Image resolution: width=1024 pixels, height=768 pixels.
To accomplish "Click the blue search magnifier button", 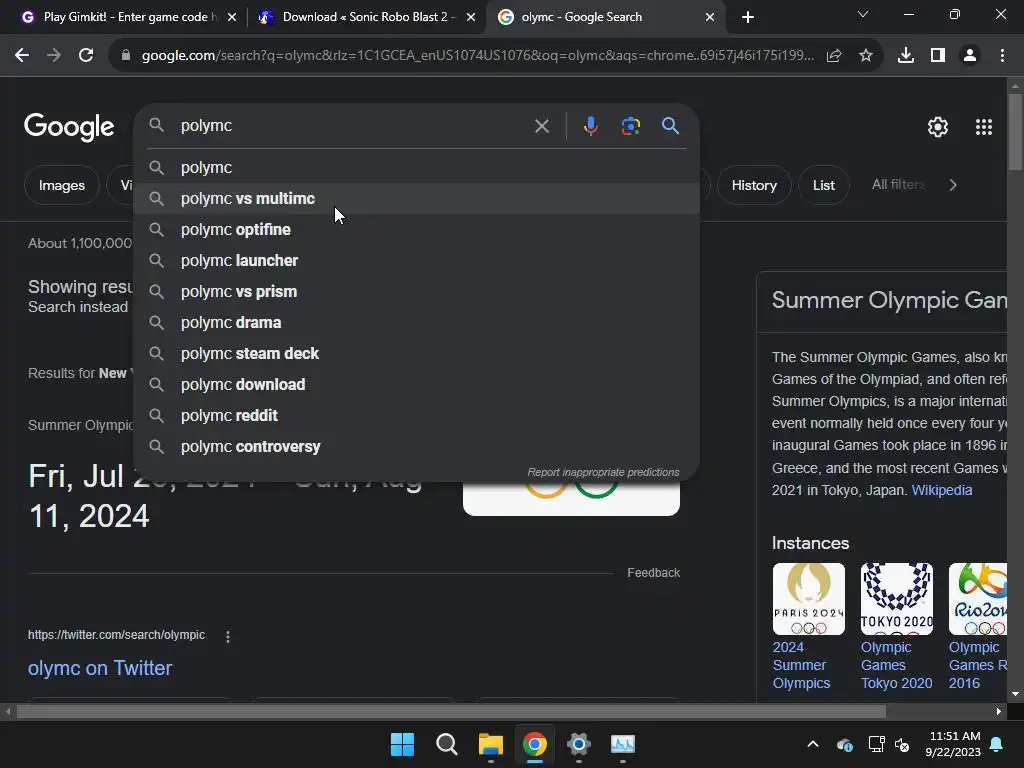I will 670,126.
